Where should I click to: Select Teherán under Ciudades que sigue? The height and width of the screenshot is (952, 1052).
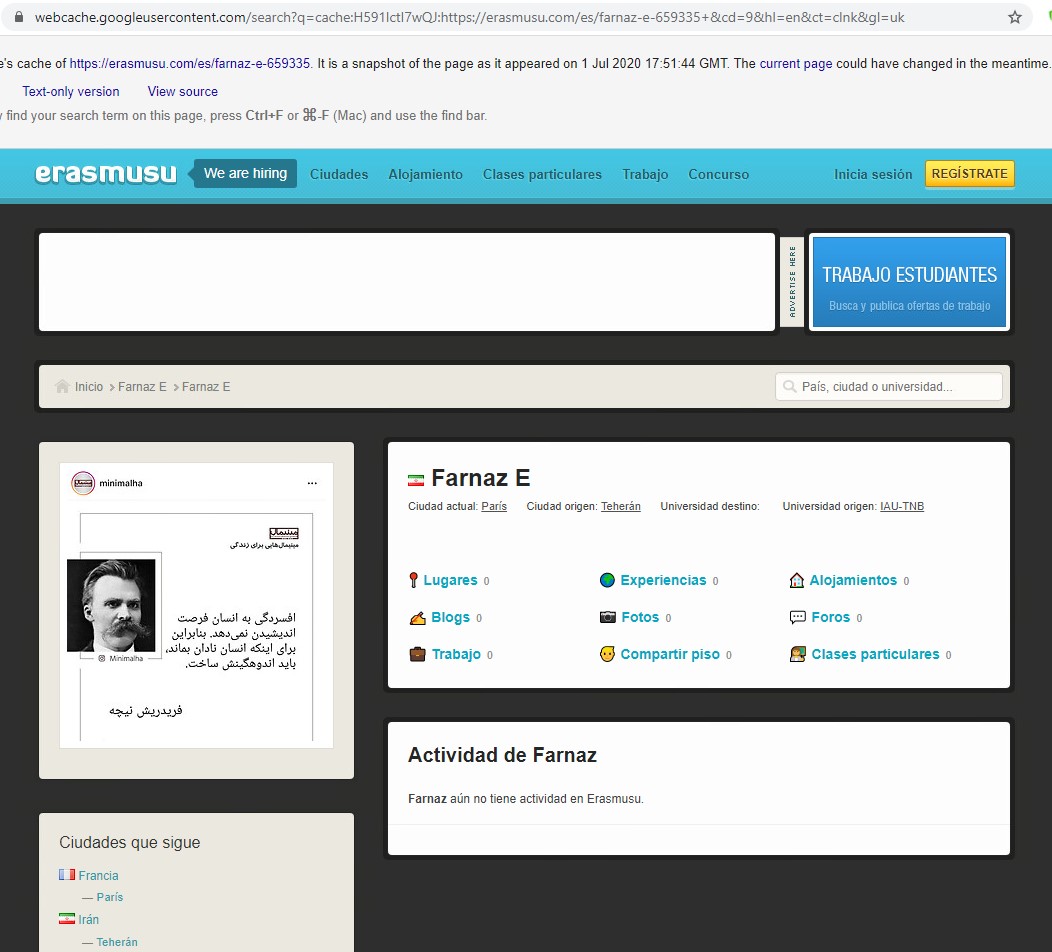117,942
